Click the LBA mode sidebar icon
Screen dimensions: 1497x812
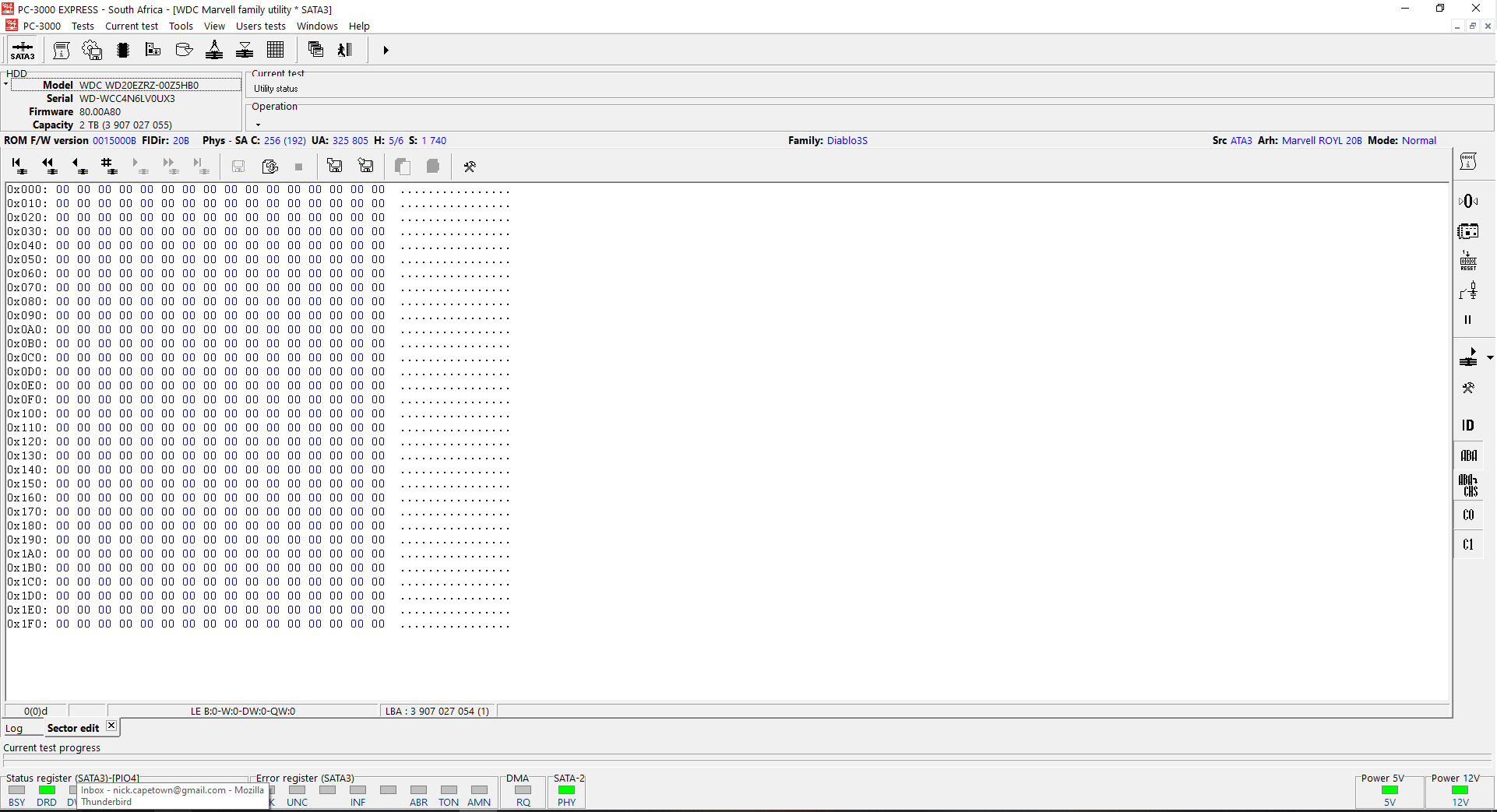coord(1468,455)
